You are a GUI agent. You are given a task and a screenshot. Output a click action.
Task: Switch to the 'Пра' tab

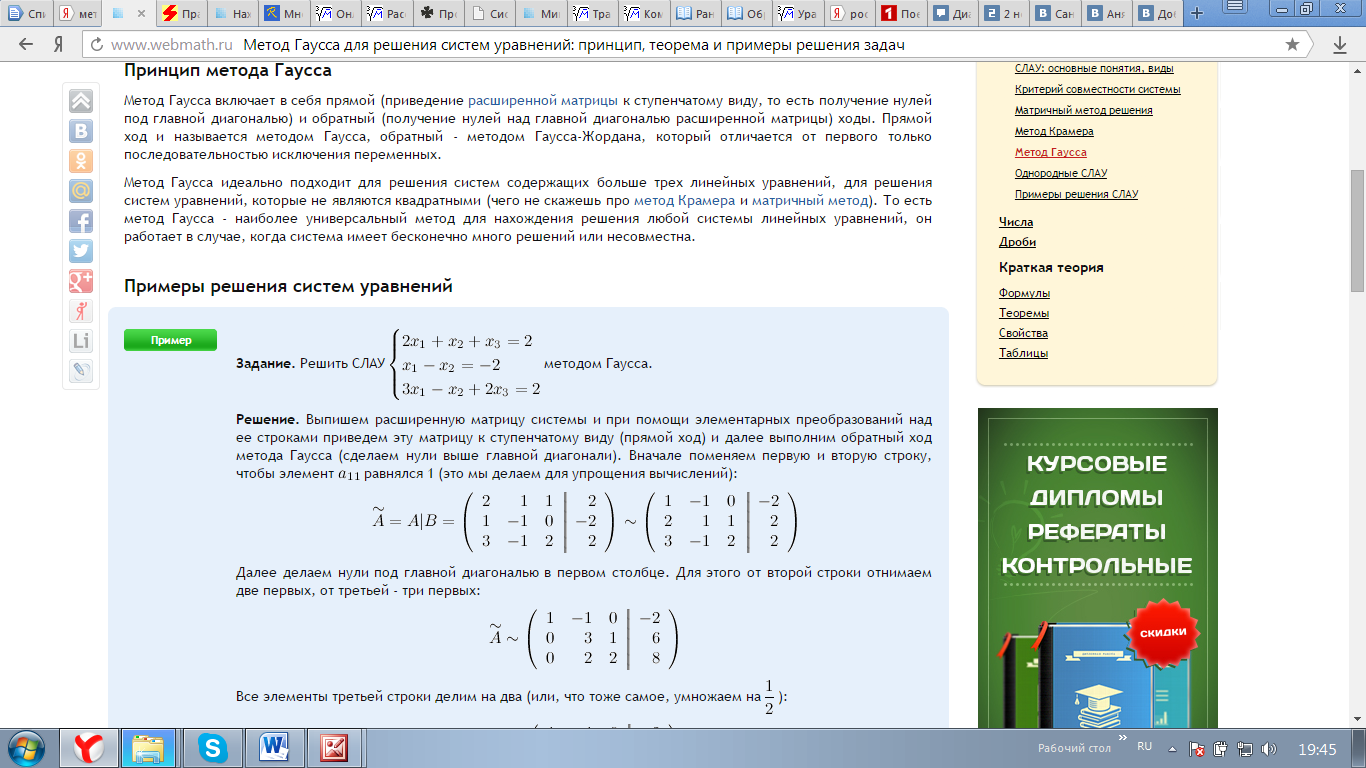[x=180, y=14]
